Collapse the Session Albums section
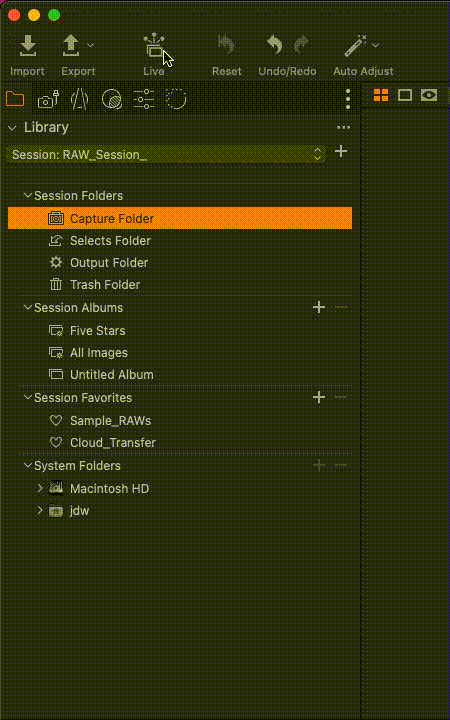Screen dimensions: 450x720 [28, 307]
